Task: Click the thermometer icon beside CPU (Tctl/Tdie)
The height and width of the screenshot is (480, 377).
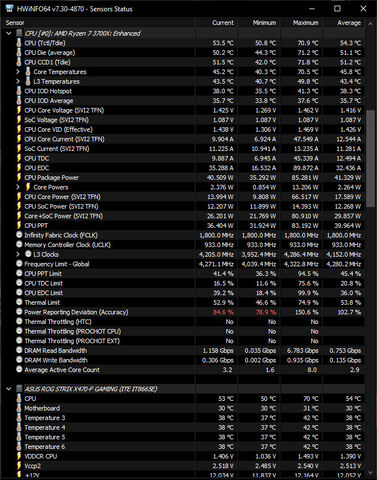Action: pyautogui.click(x=19, y=43)
